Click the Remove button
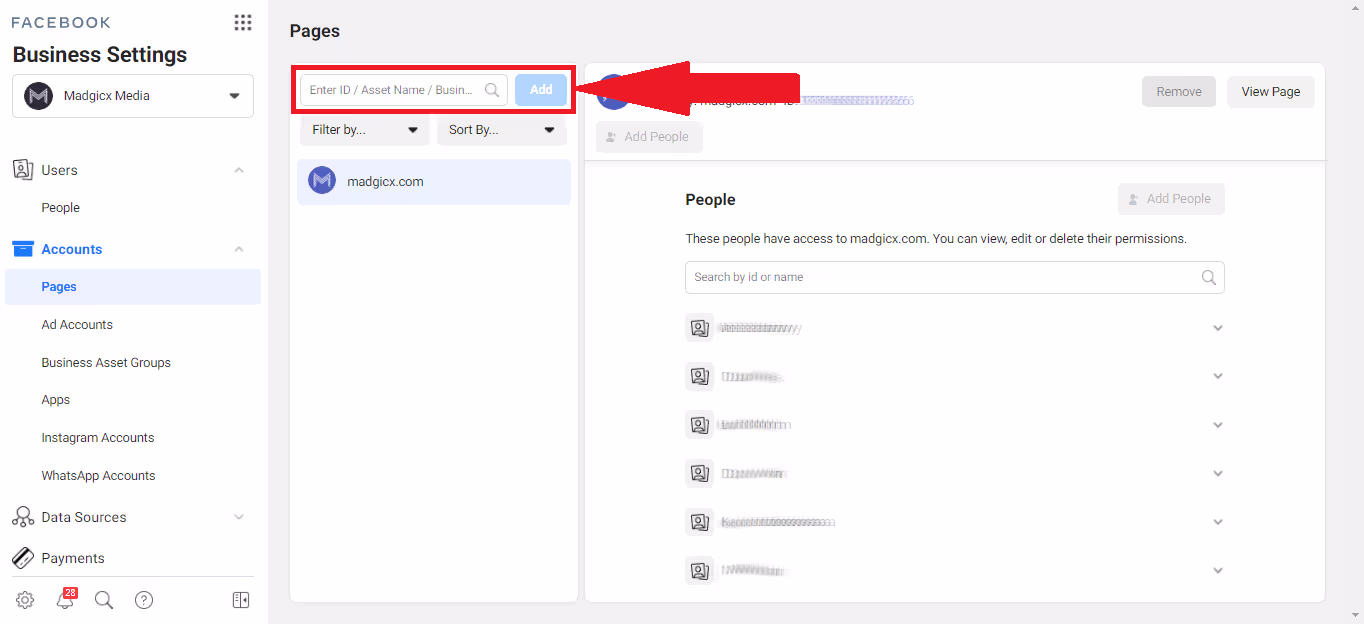Image resolution: width=1364 pixels, height=624 pixels. tap(1179, 91)
